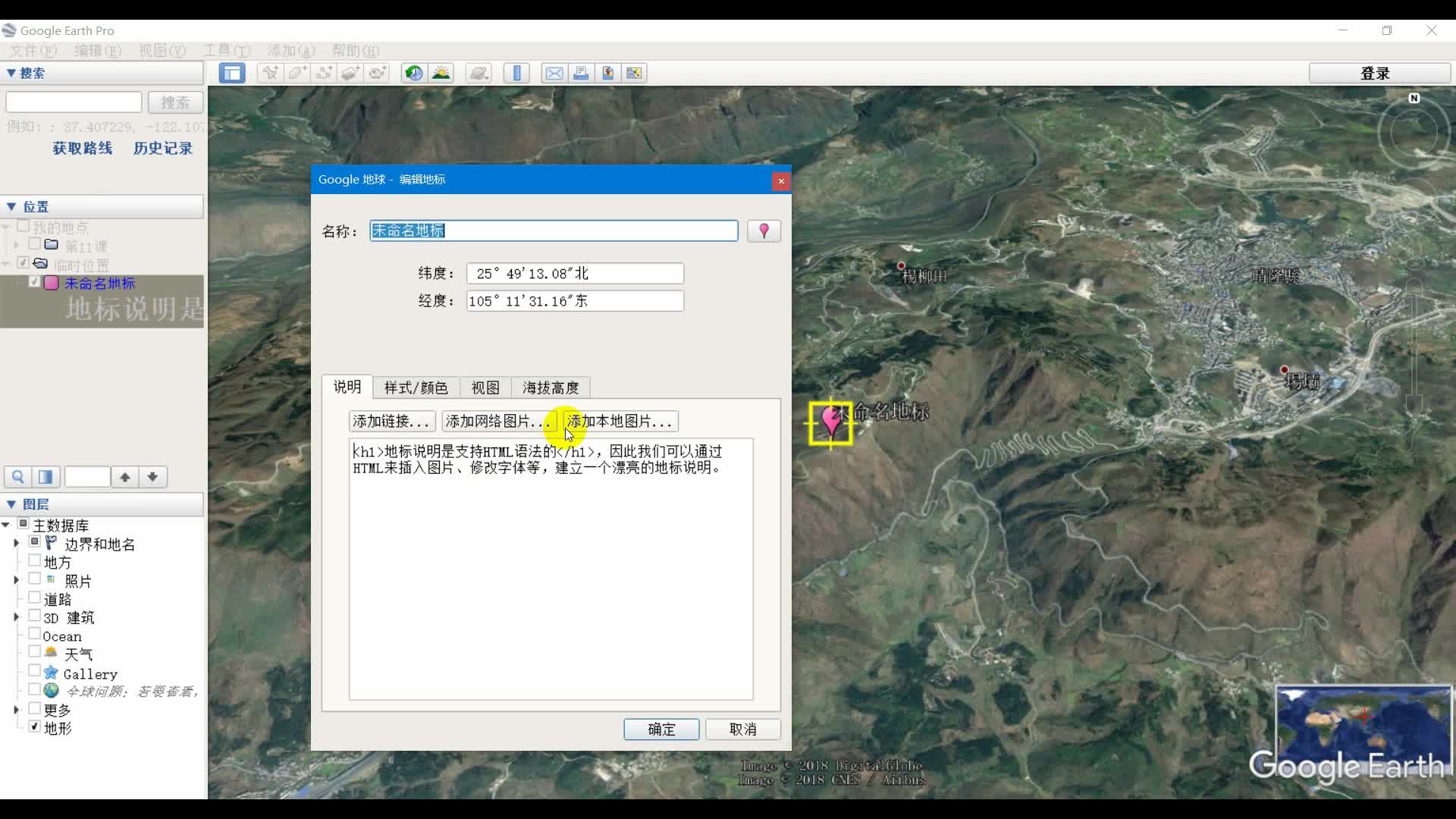Click the 添加链接 button

click(x=392, y=421)
